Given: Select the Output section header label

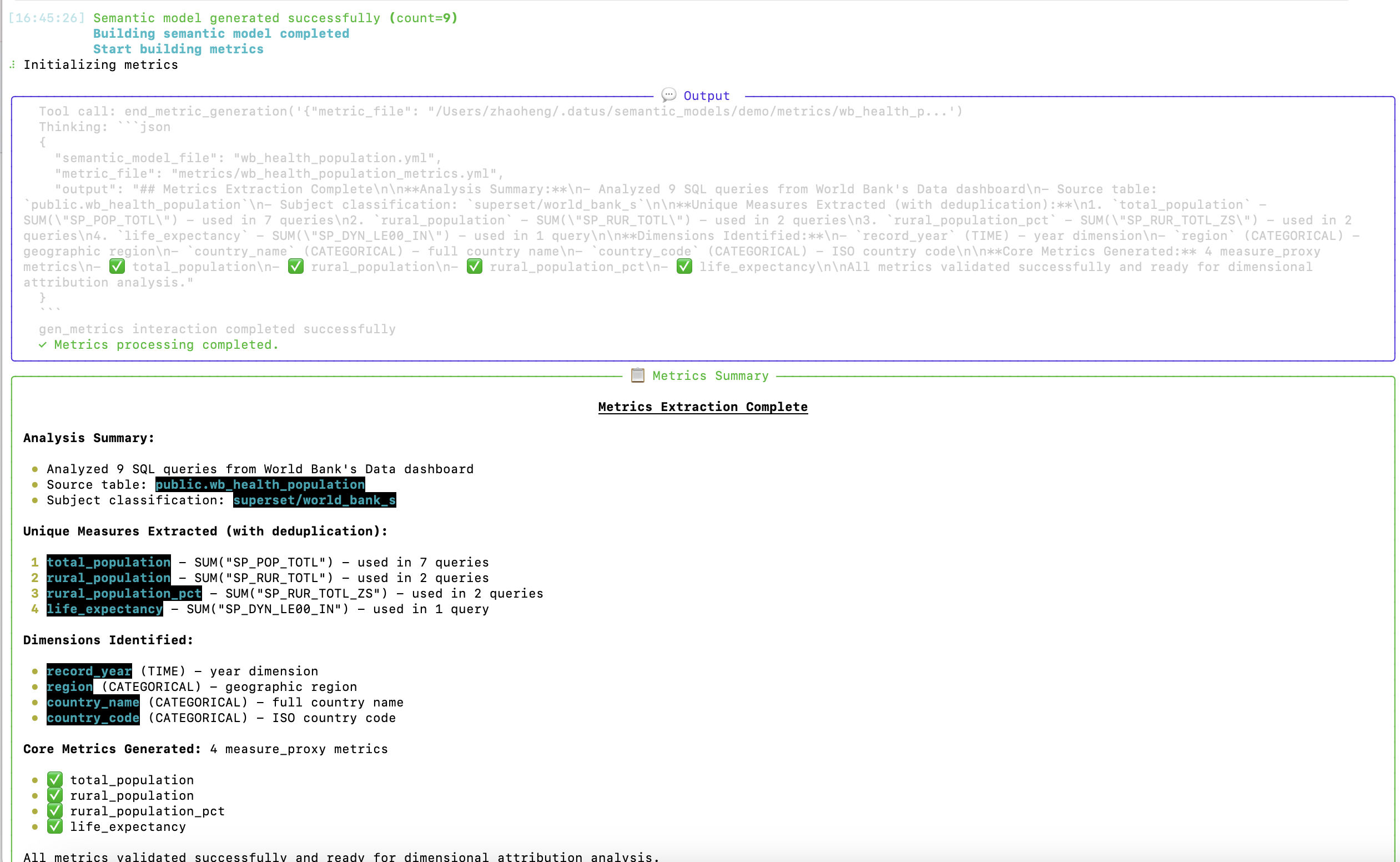Looking at the screenshot, I should pos(706,95).
